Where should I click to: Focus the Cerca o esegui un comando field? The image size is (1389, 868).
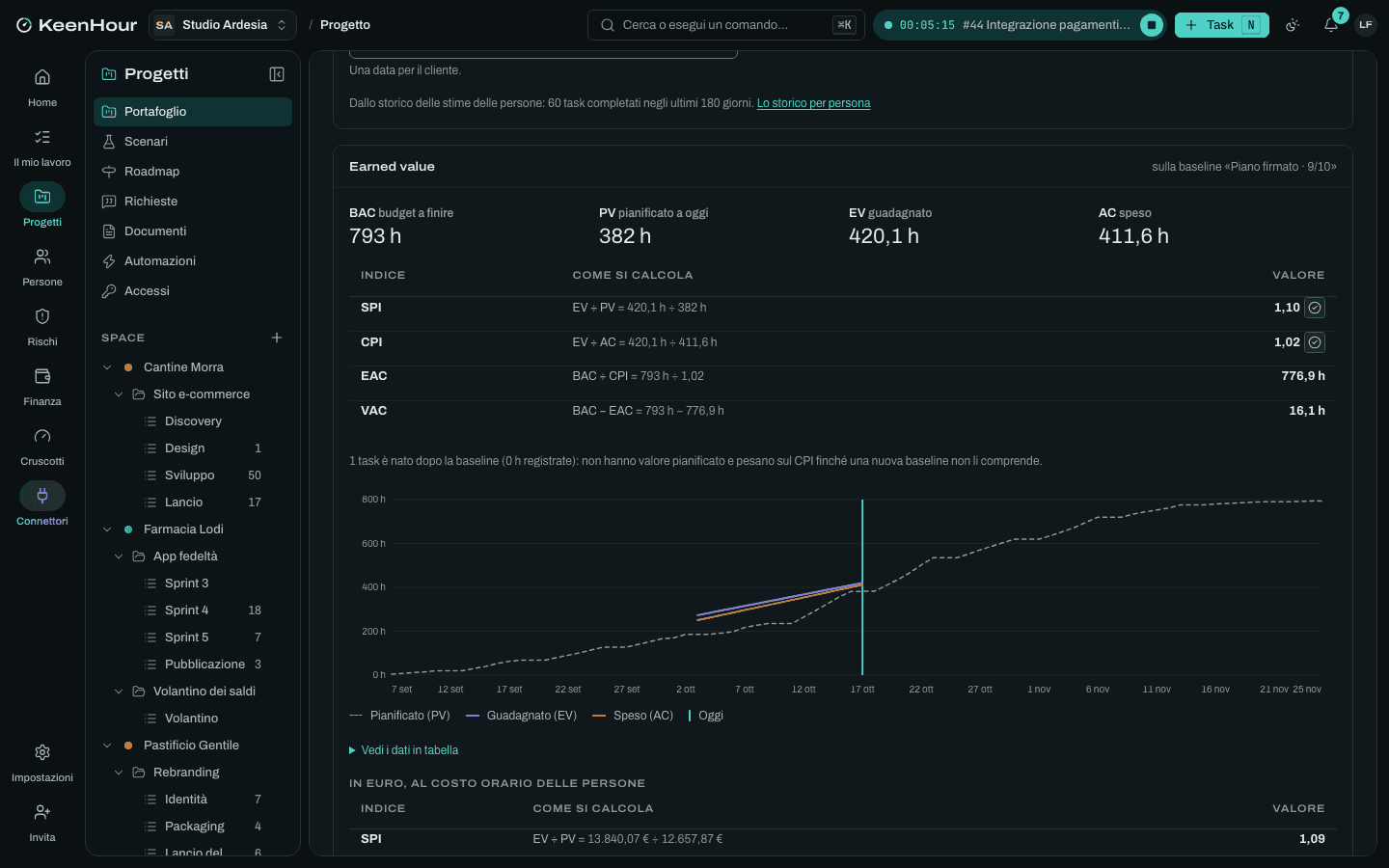click(x=726, y=25)
